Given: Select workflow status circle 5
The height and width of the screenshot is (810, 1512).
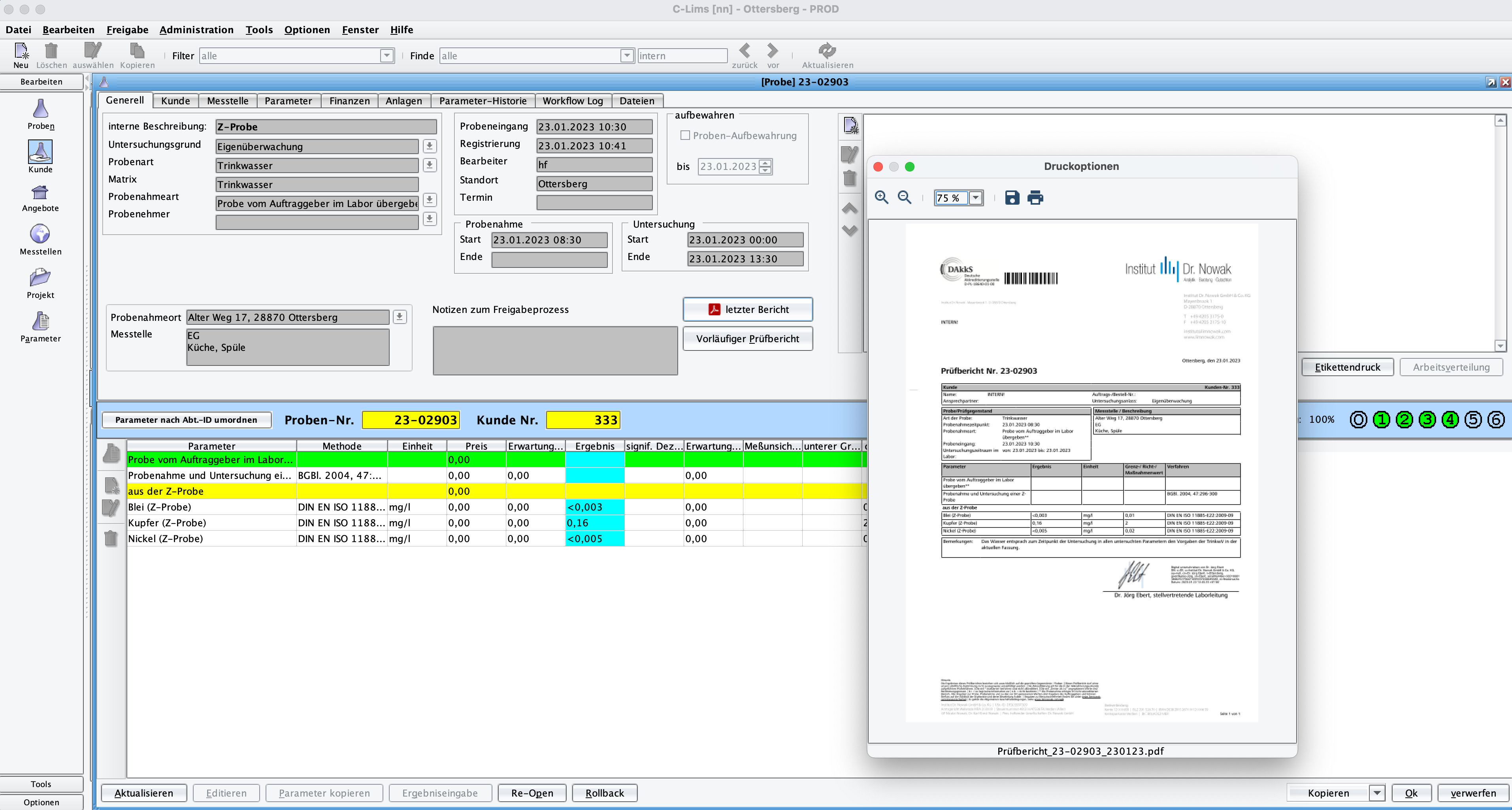Looking at the screenshot, I should [1472, 420].
